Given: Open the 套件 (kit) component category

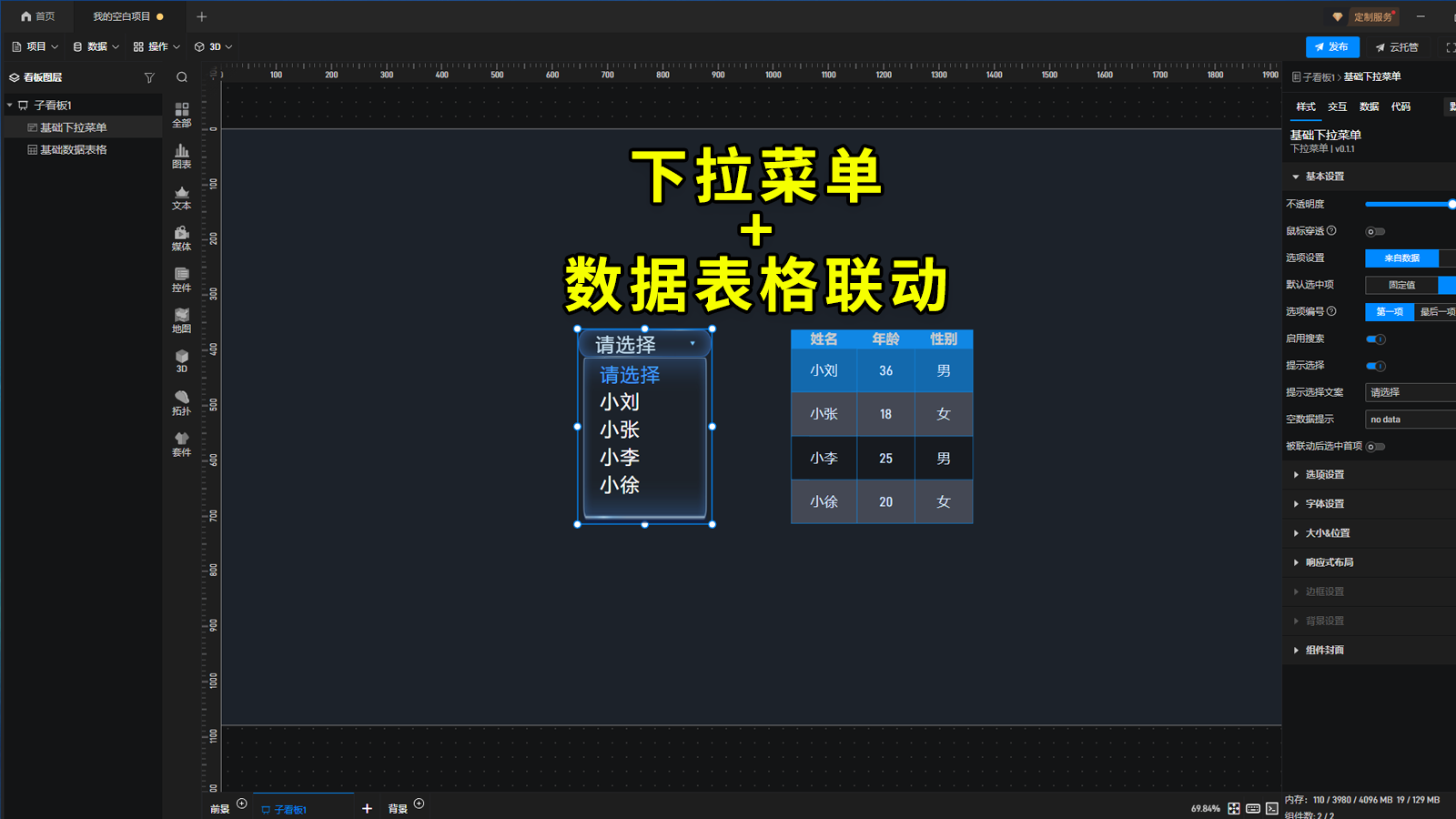Looking at the screenshot, I should coord(181,444).
